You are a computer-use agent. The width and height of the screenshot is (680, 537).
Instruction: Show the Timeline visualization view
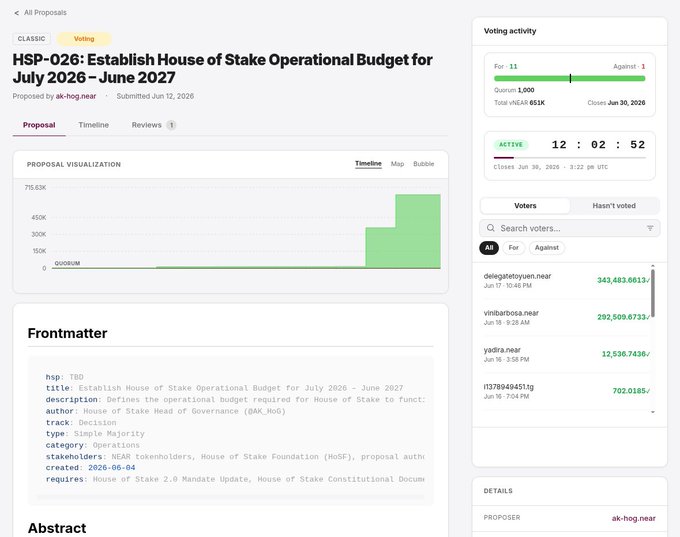(368, 164)
